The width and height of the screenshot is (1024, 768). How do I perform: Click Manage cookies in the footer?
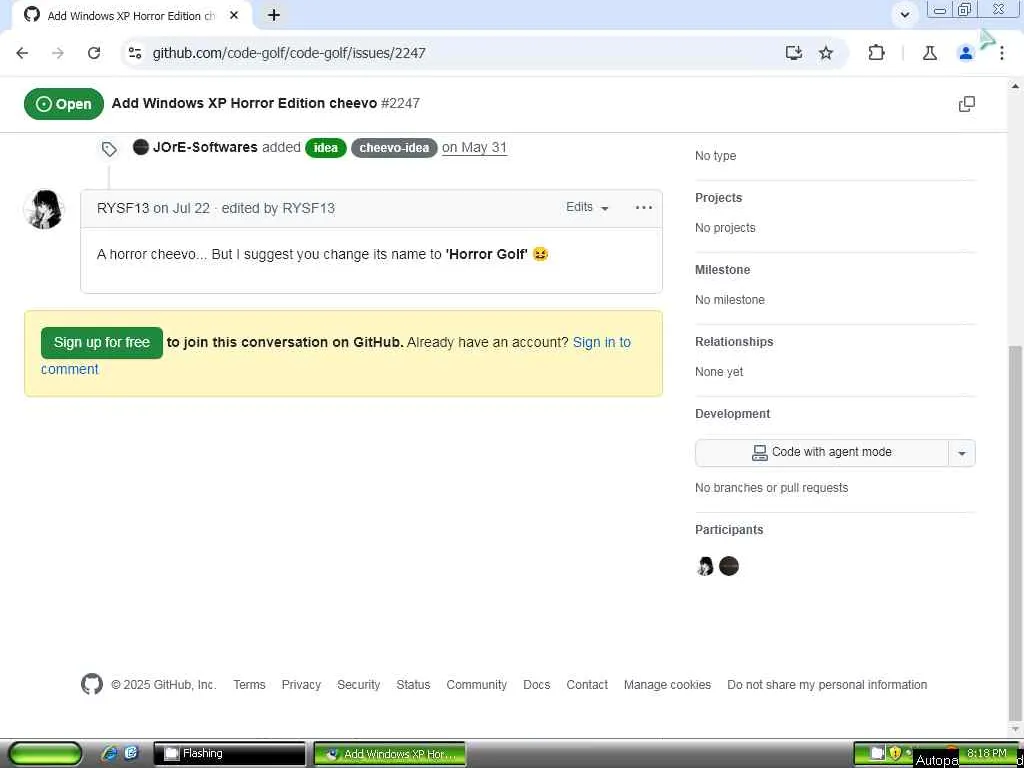pos(667,684)
